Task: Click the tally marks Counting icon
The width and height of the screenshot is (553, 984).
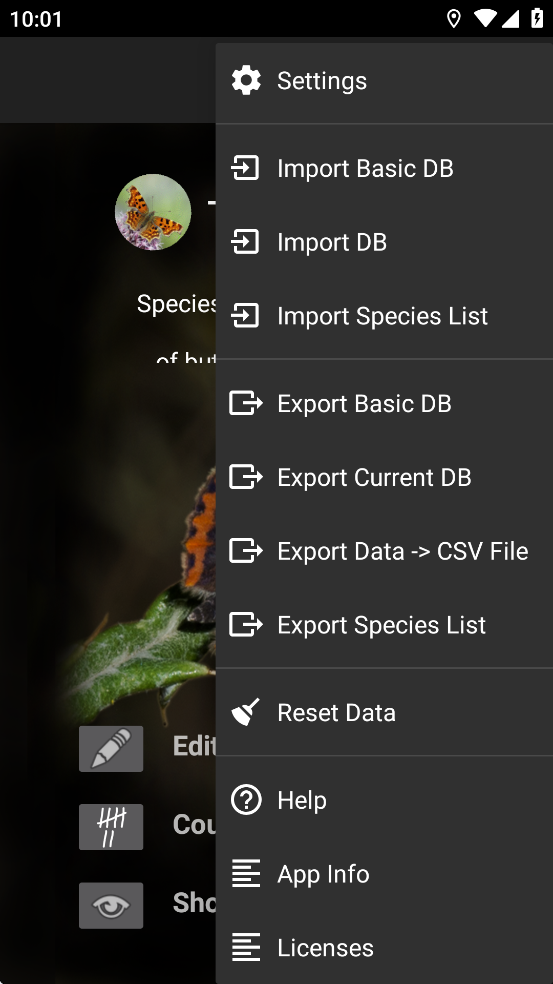Action: click(x=111, y=826)
